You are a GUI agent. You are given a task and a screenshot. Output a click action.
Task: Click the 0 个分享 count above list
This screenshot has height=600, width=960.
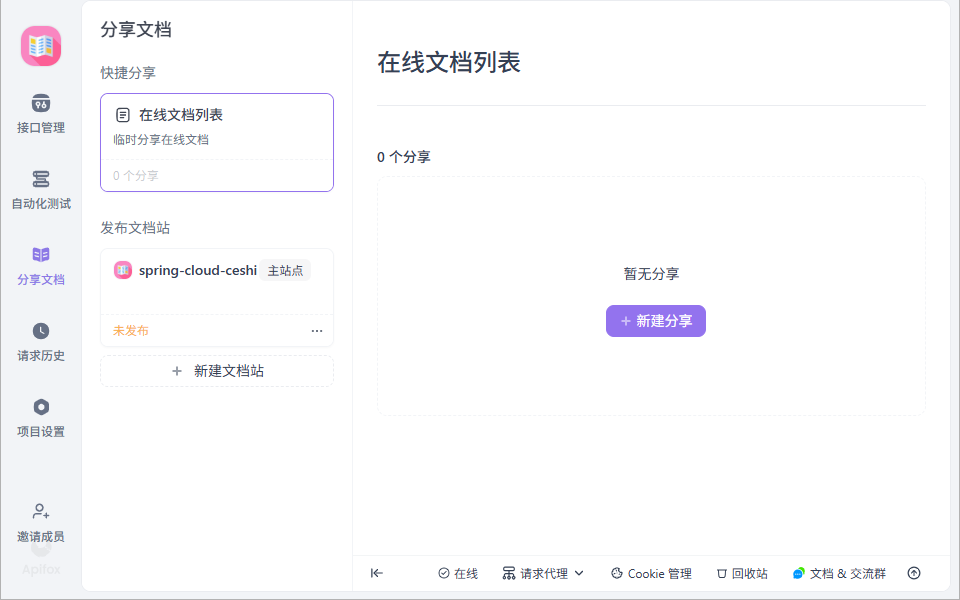click(x=403, y=157)
